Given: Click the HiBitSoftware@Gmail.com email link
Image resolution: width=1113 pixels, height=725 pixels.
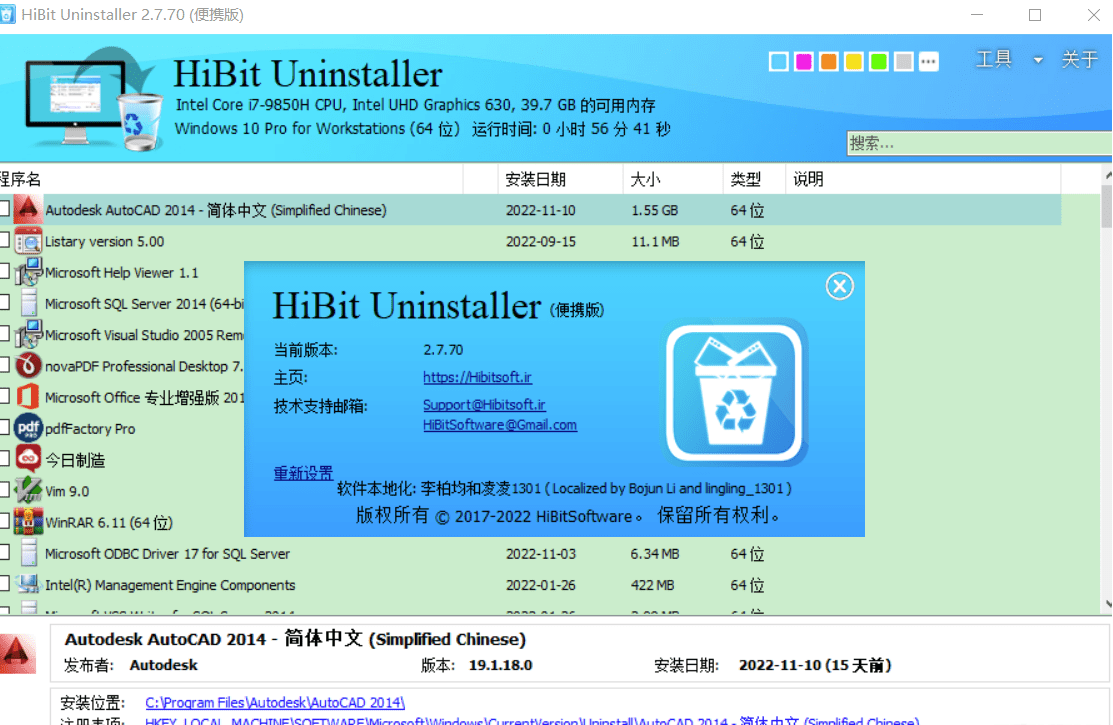Looking at the screenshot, I should pyautogui.click(x=500, y=425).
